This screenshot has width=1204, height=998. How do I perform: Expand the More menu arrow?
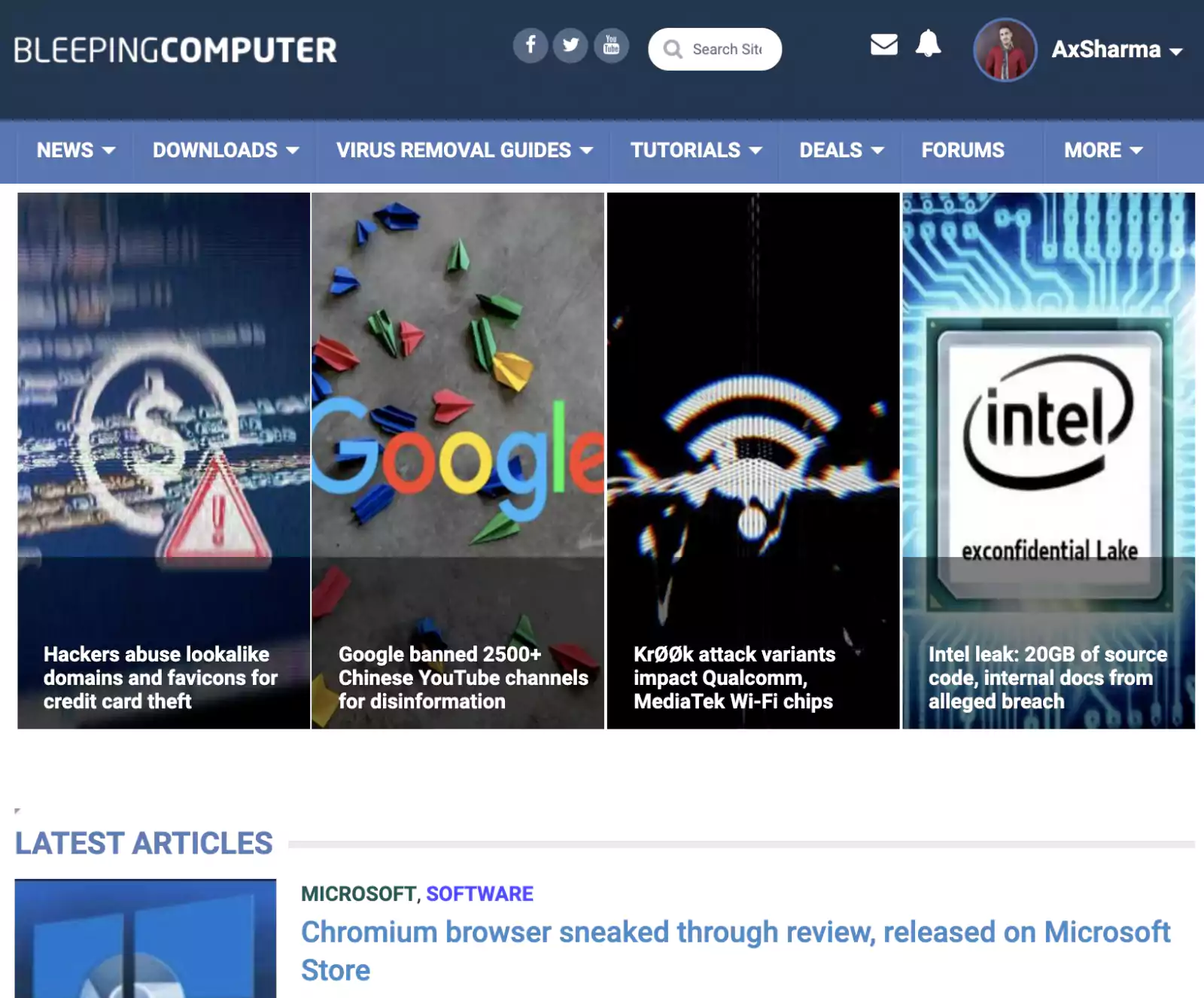tap(1136, 151)
